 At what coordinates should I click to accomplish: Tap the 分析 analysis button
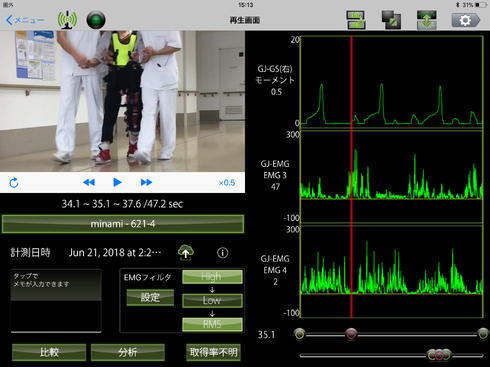[x=128, y=352]
